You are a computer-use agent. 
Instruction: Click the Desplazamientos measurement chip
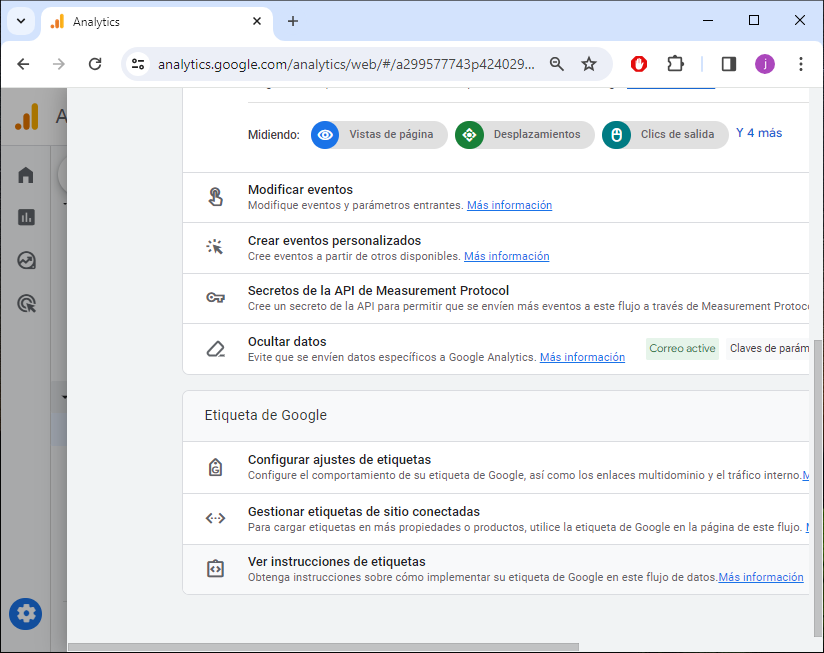tap(524, 135)
